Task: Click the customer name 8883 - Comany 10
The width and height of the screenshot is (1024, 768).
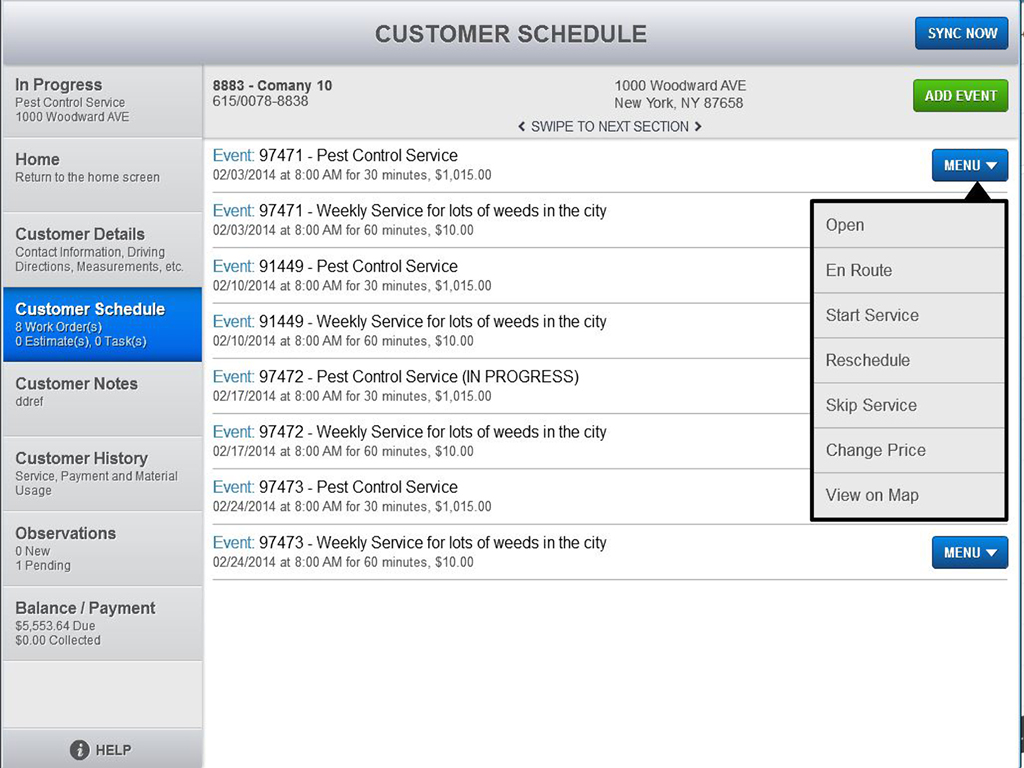Action: coord(272,86)
